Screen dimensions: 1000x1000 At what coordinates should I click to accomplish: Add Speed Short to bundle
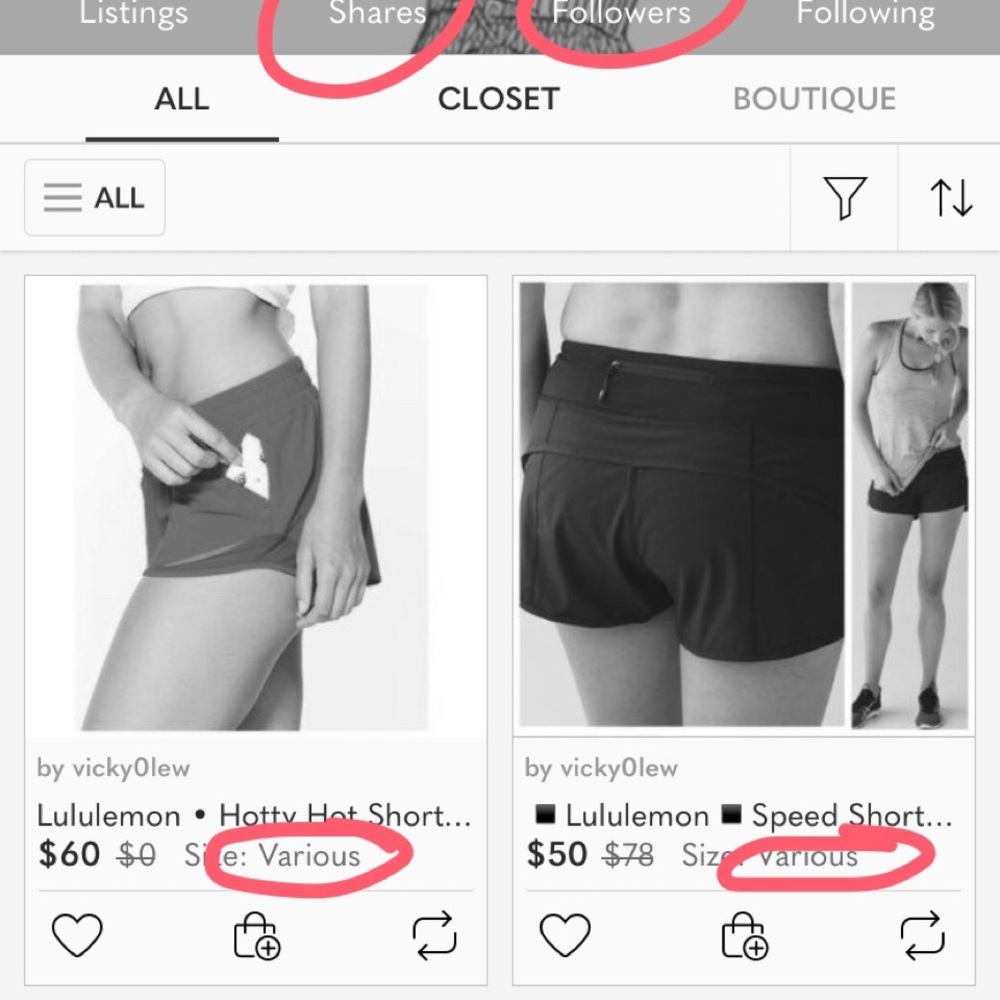point(745,936)
